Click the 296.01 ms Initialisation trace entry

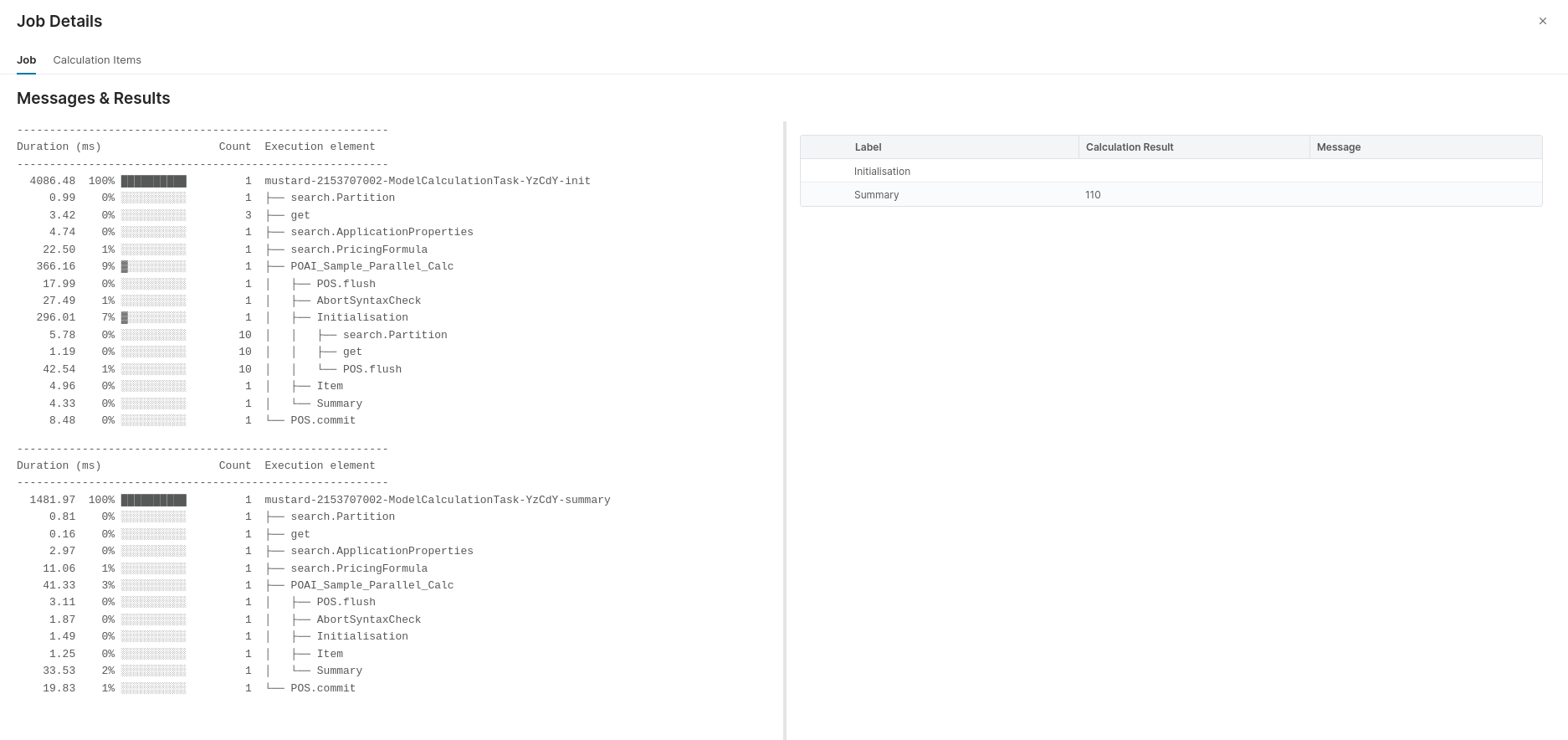coord(361,317)
